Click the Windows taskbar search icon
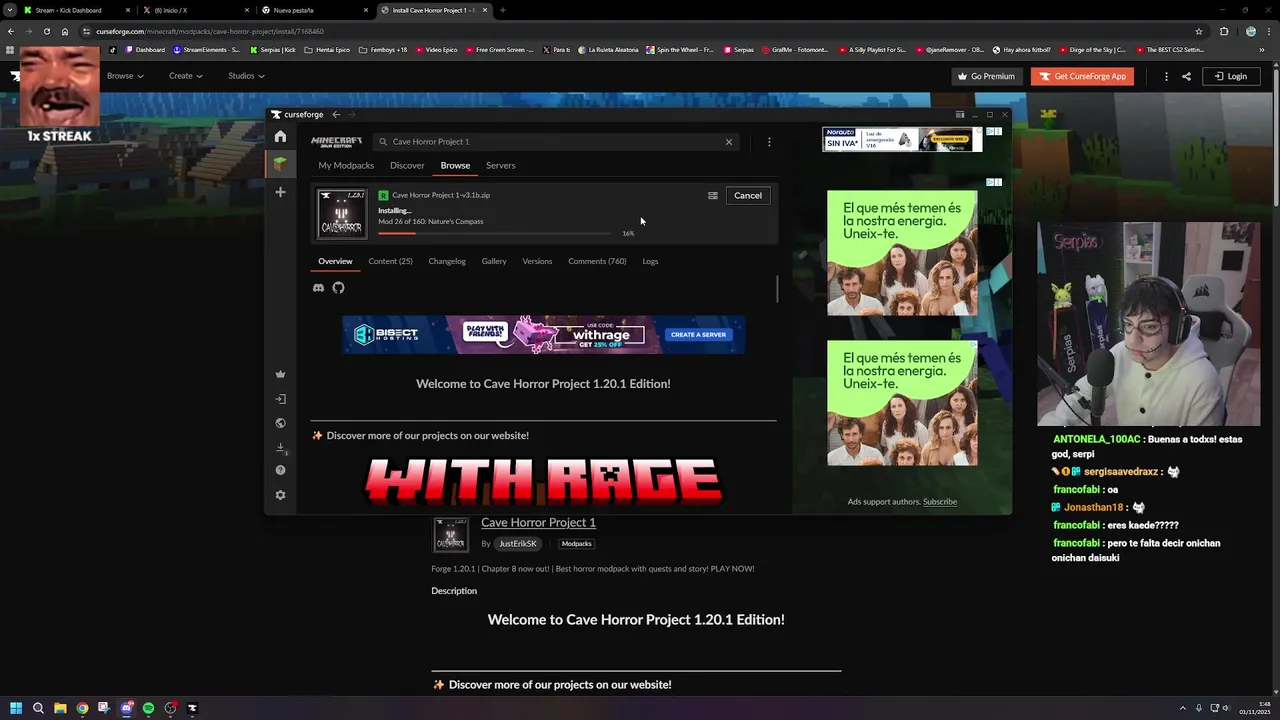1280x720 pixels. click(x=38, y=708)
